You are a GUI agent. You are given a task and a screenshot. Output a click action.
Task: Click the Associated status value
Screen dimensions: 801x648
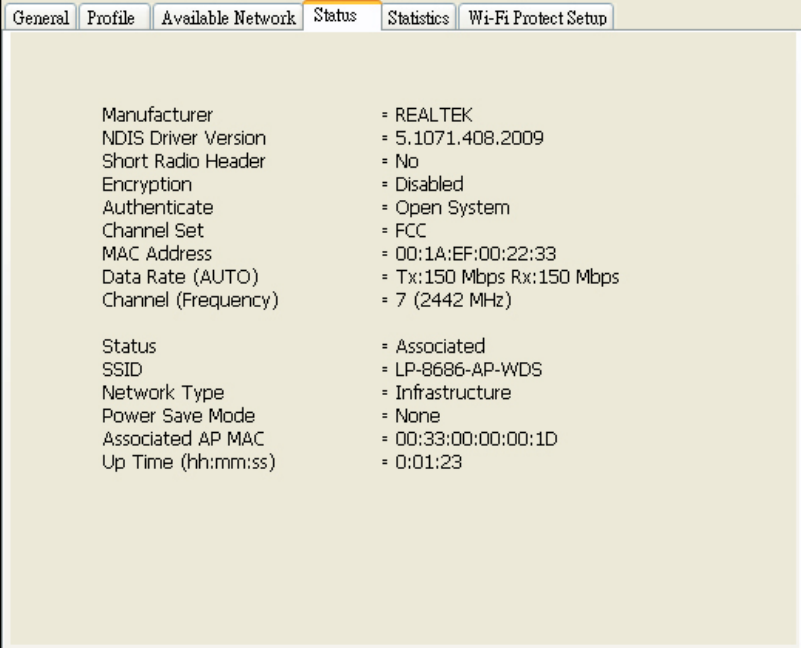coord(440,347)
